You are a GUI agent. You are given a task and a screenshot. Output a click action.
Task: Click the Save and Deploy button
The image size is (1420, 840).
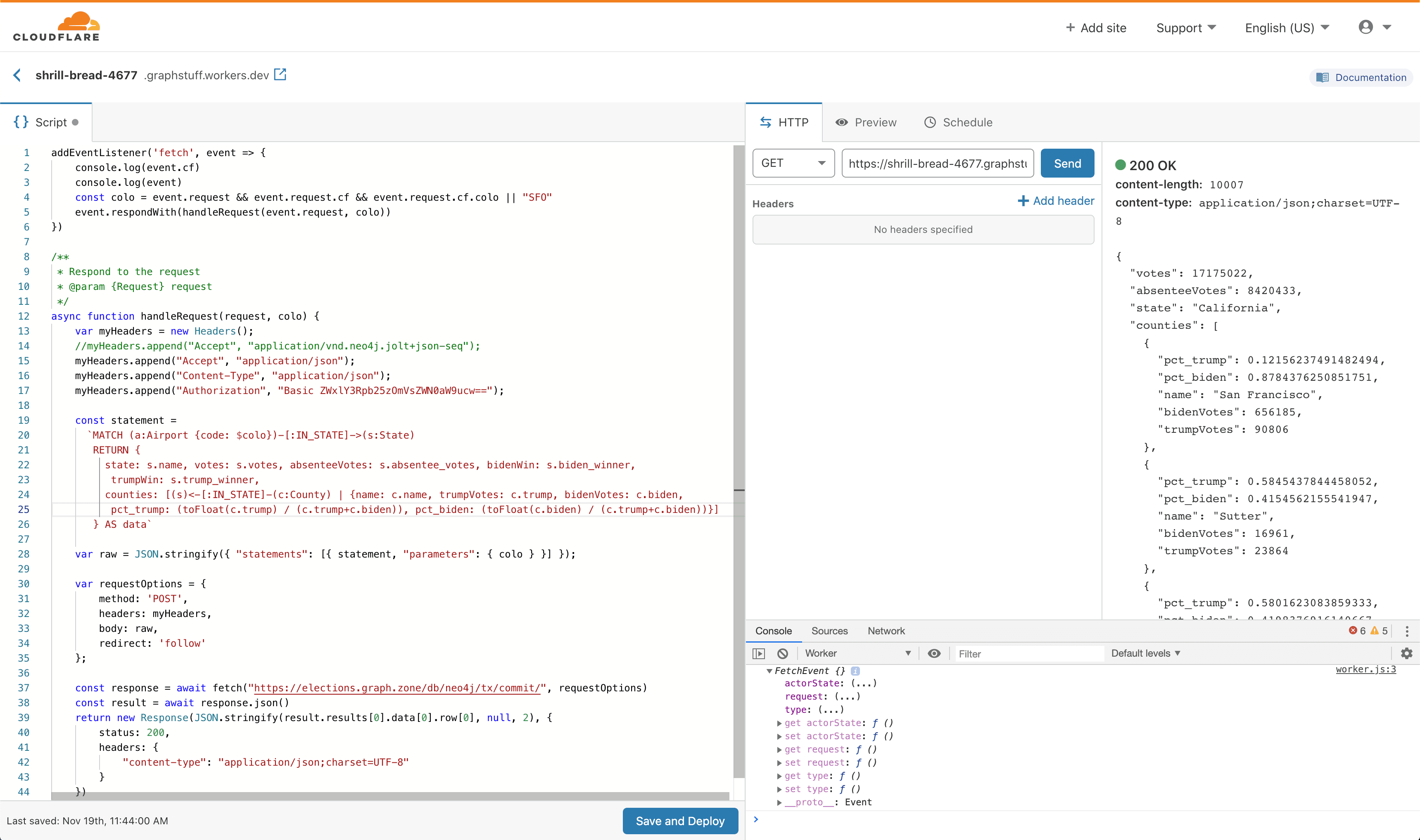tap(680, 821)
